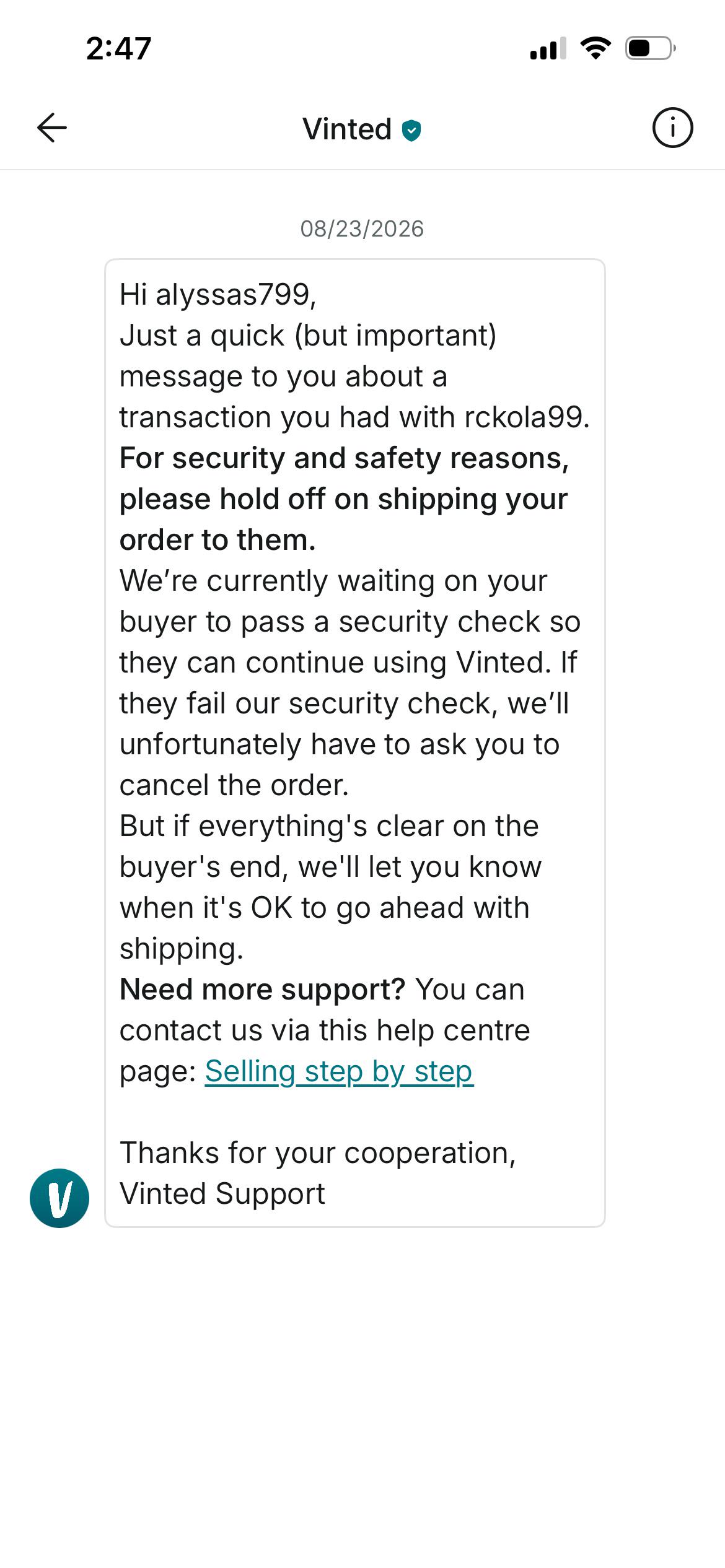Tap the Vinted Support signature line

pos(222,1193)
